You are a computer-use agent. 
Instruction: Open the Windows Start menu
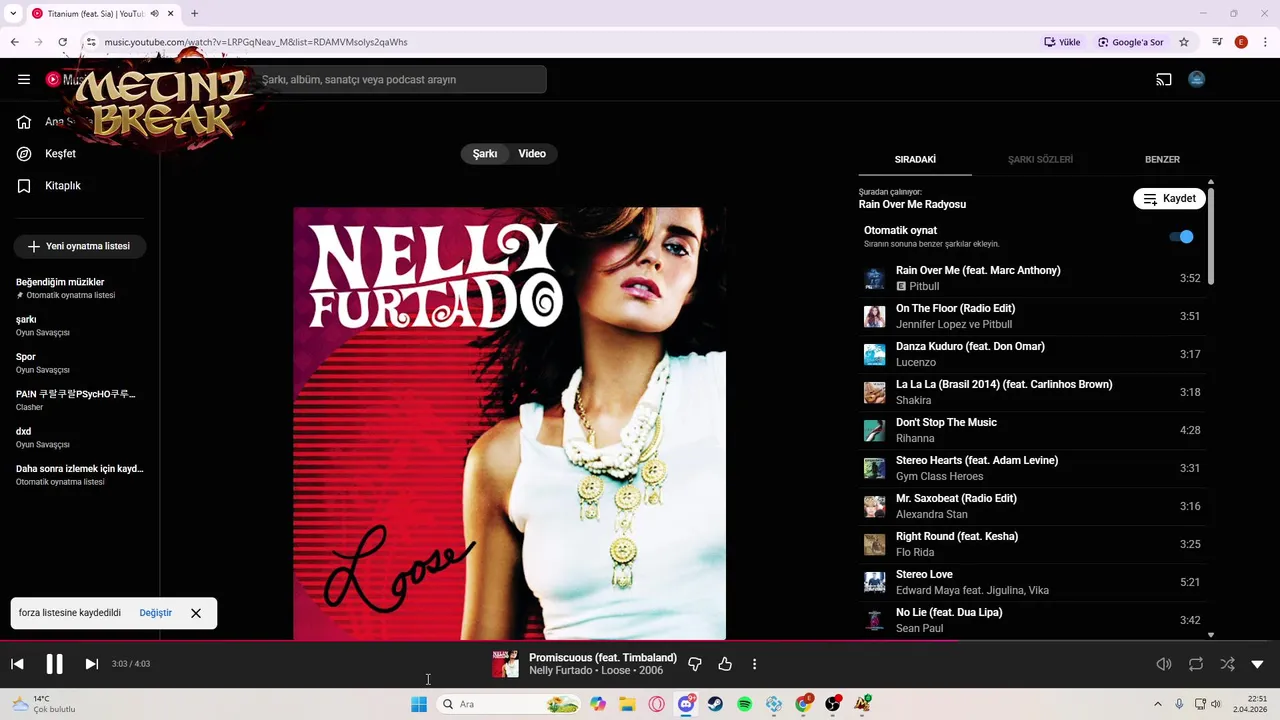point(419,704)
